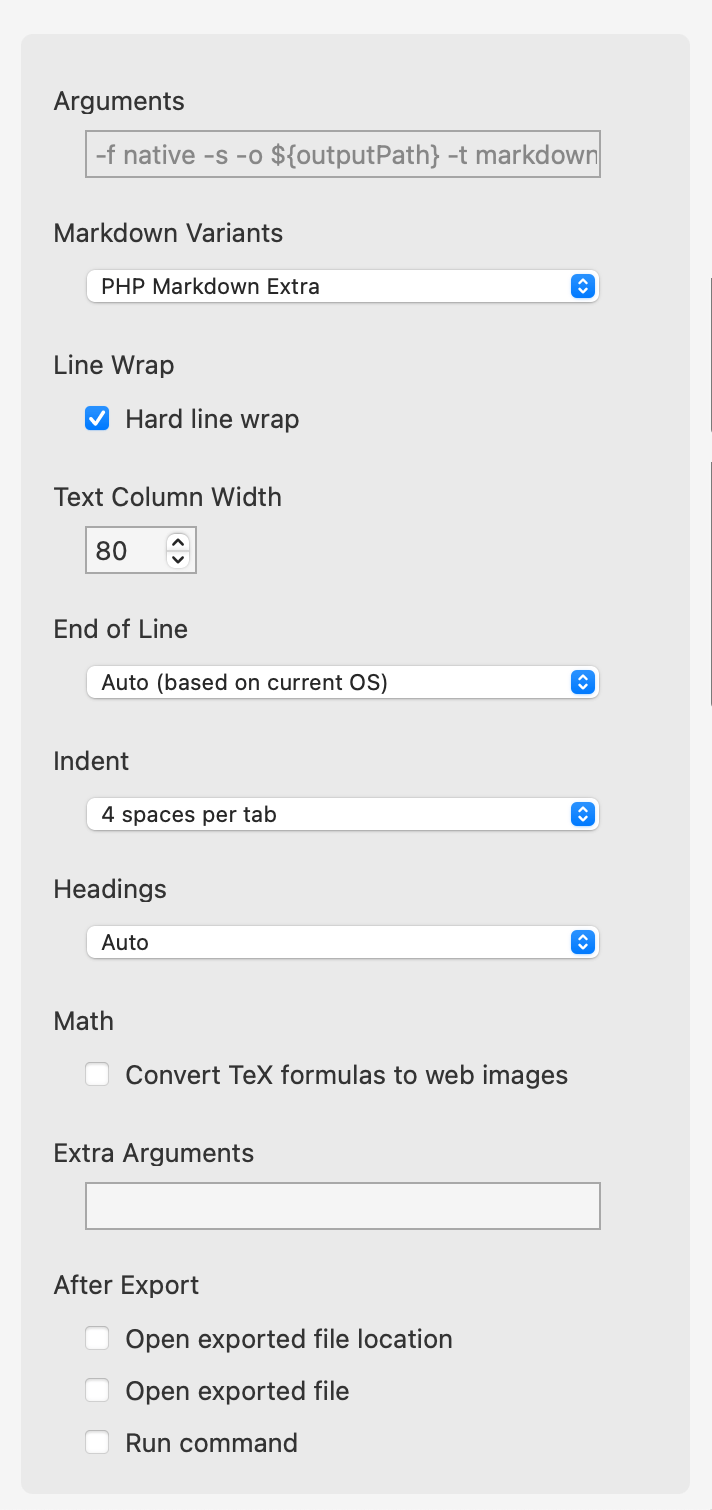The image size is (712, 1510).
Task: Decrease Text Column Width with down stepper
Action: [x=178, y=559]
